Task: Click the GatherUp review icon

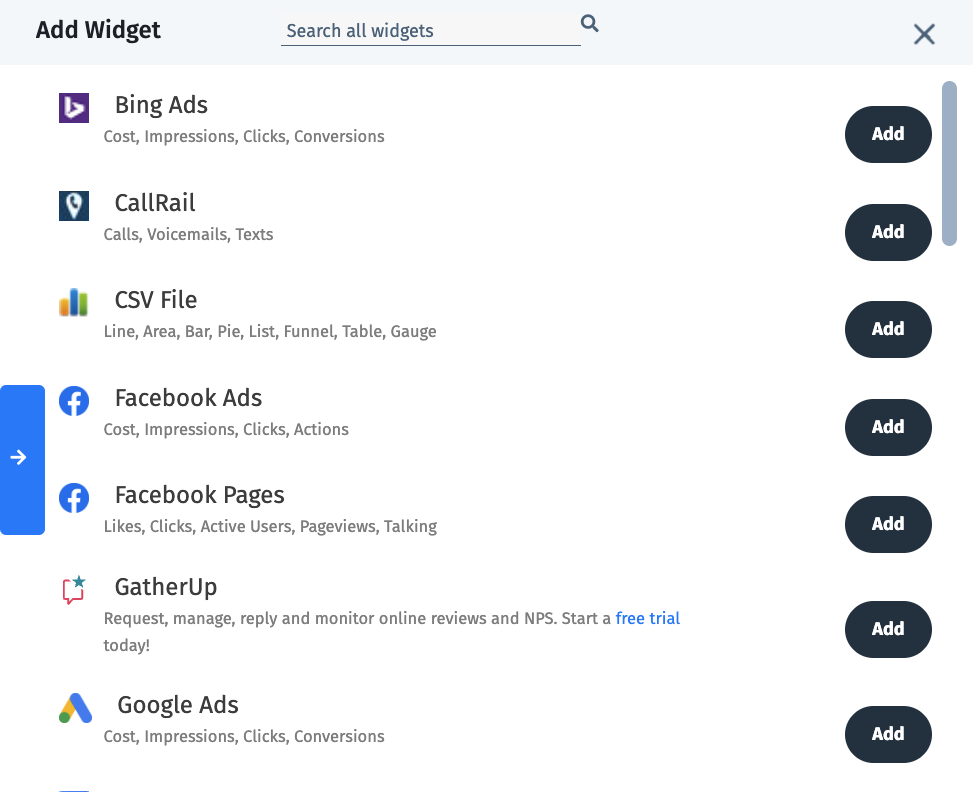Action: pyautogui.click(x=73, y=590)
